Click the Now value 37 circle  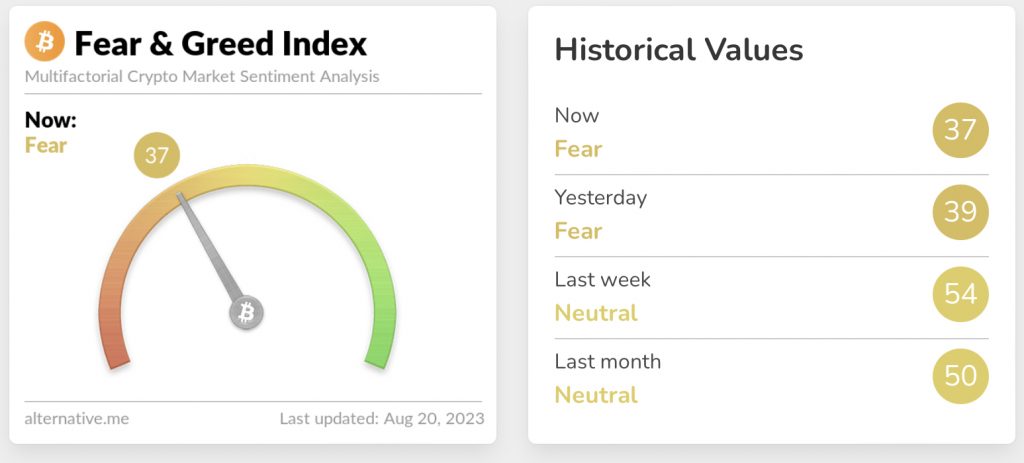pos(960,130)
